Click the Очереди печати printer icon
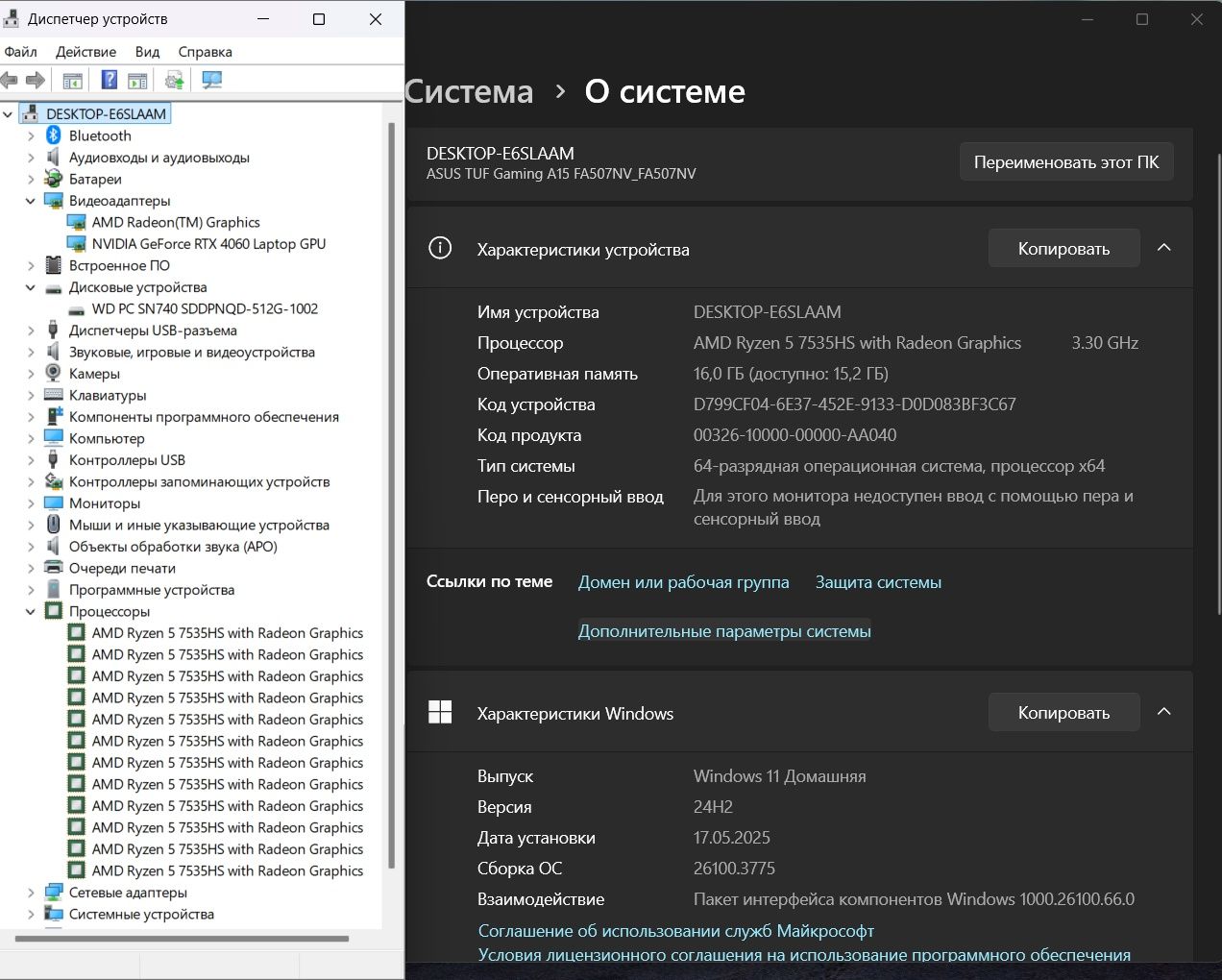Image resolution: width=1222 pixels, height=980 pixels. 54,568
